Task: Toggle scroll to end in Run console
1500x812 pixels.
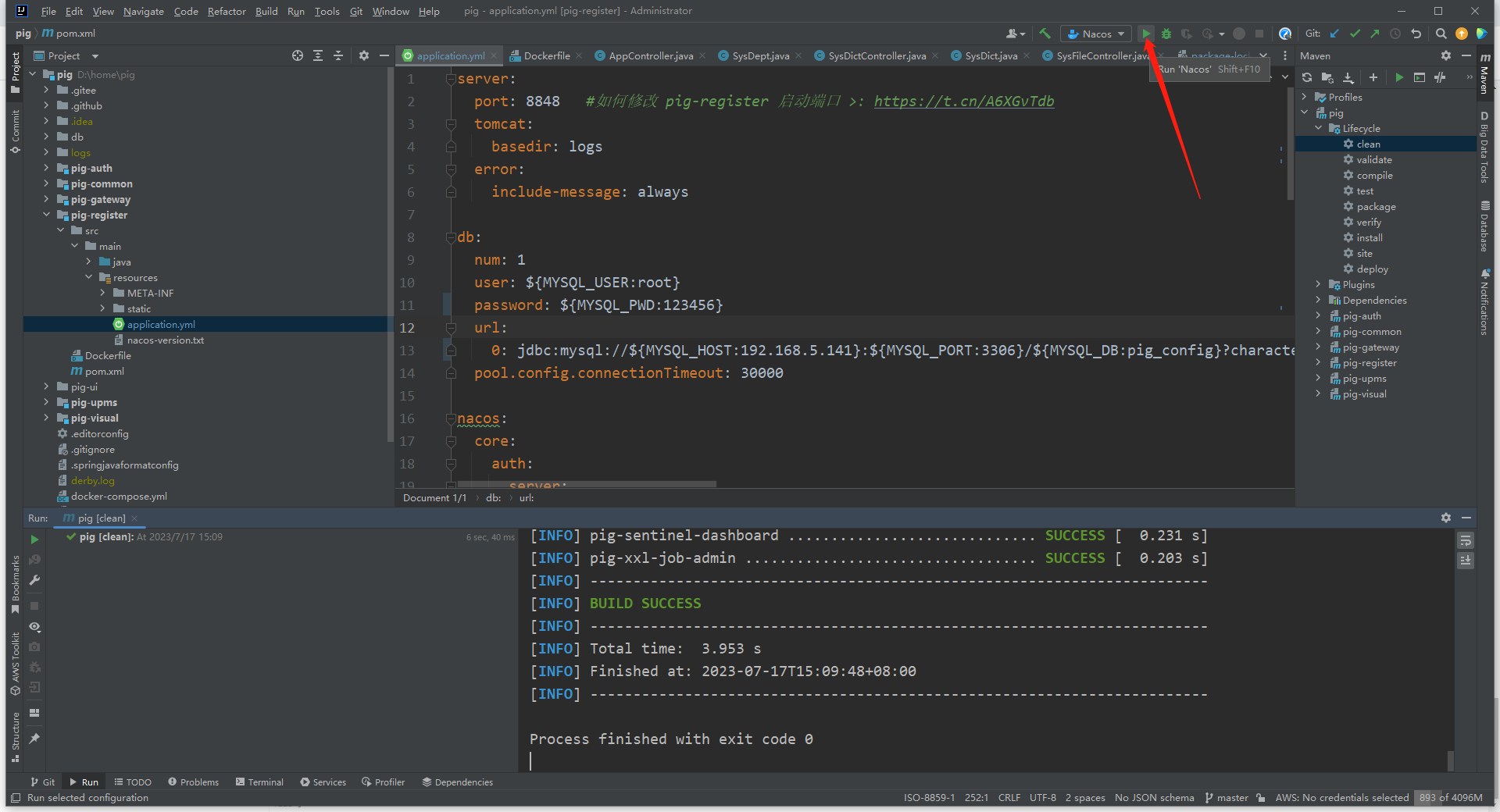Action: 1466,561
